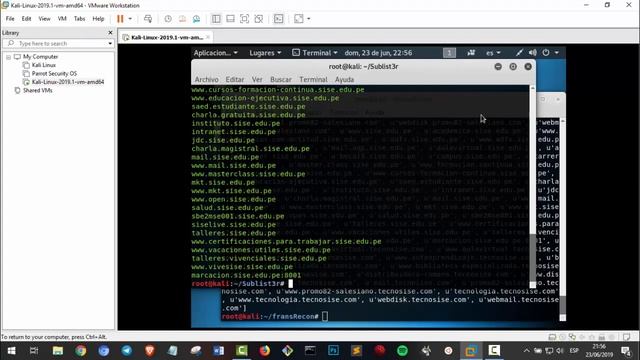640x360 pixels.
Task: Close the Library panel
Action: click(110, 32)
